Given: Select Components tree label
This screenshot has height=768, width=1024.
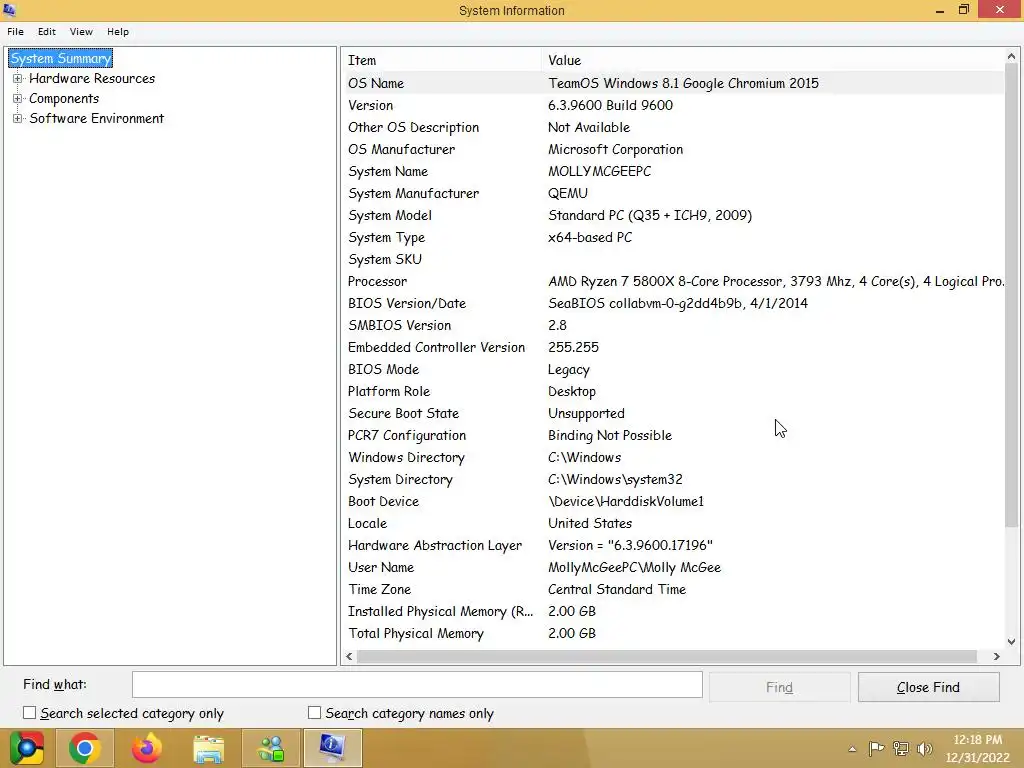Looking at the screenshot, I should (x=64, y=99).
